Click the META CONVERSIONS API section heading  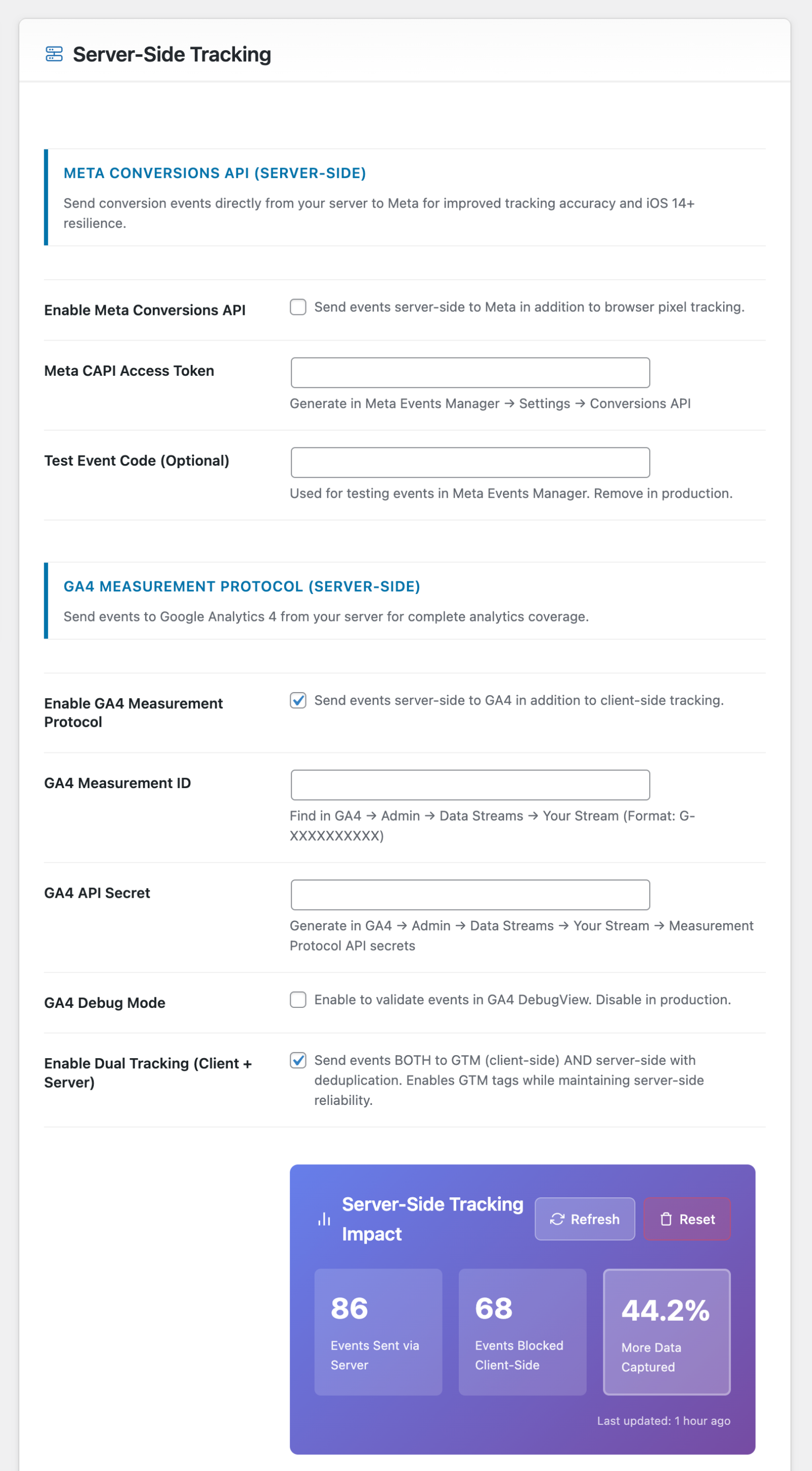point(215,173)
